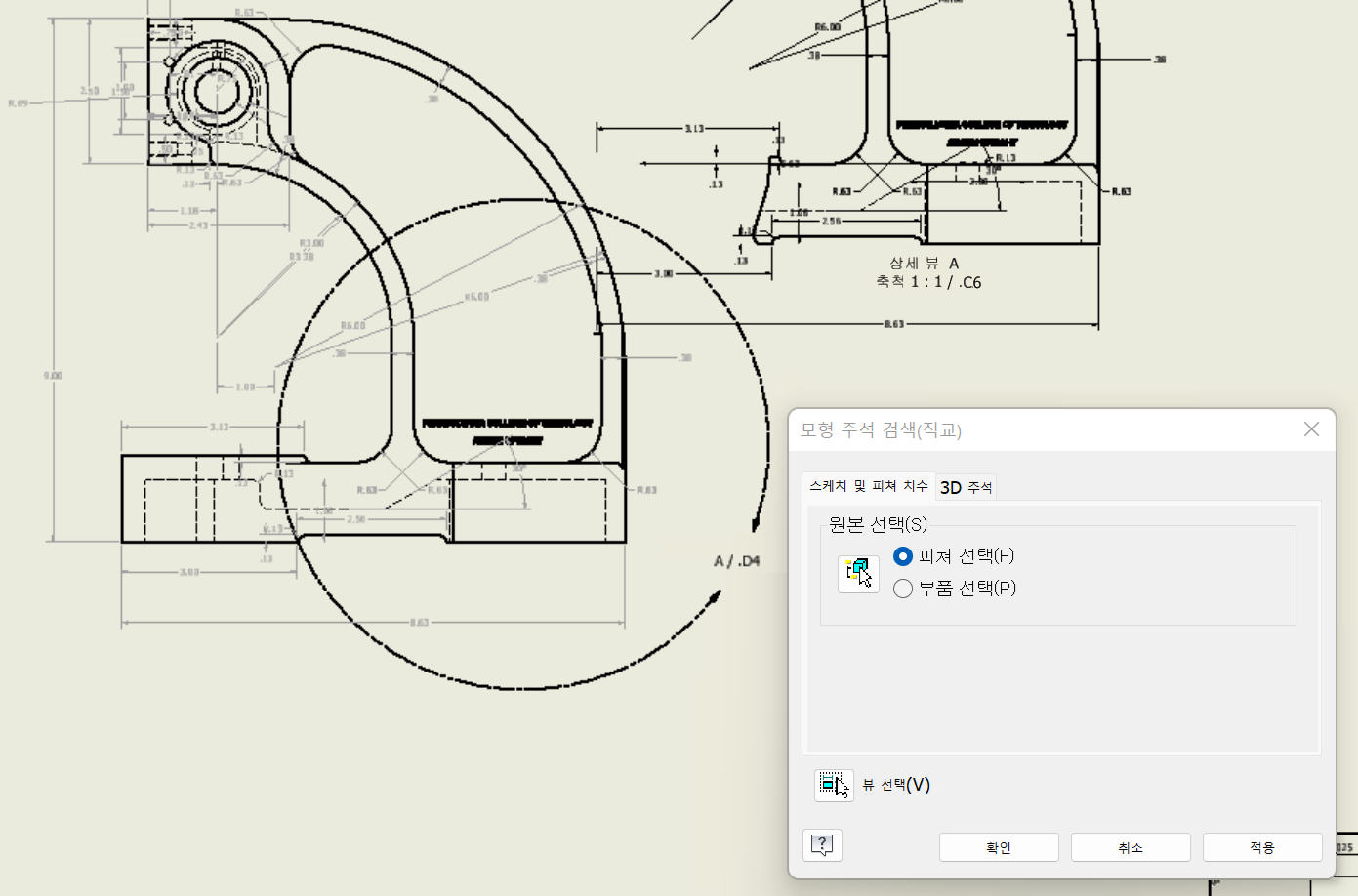The image size is (1358, 896).
Task: Close the 모형 주석 검색 dialog
Action: click(1311, 429)
